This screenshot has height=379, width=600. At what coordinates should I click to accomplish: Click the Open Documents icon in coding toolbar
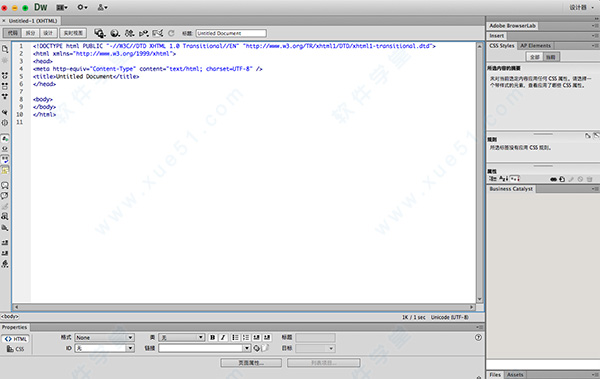(x=5, y=49)
